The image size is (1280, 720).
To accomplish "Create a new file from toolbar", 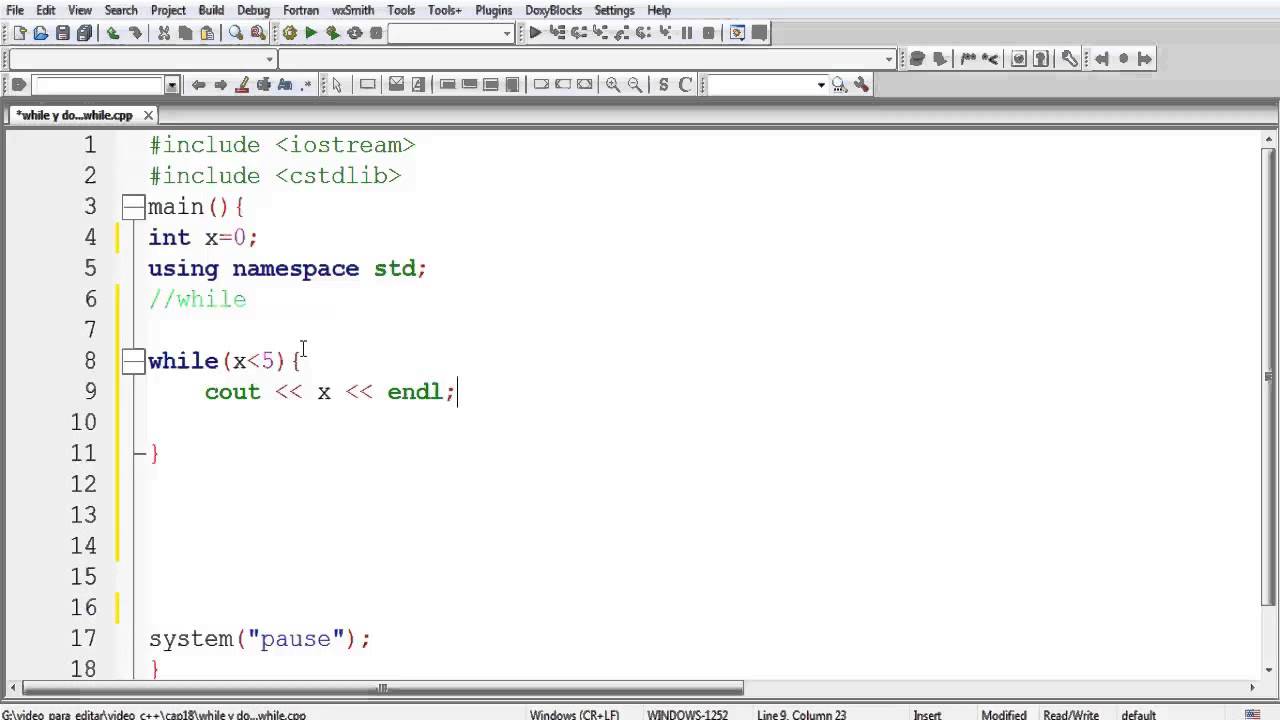I will pos(19,33).
